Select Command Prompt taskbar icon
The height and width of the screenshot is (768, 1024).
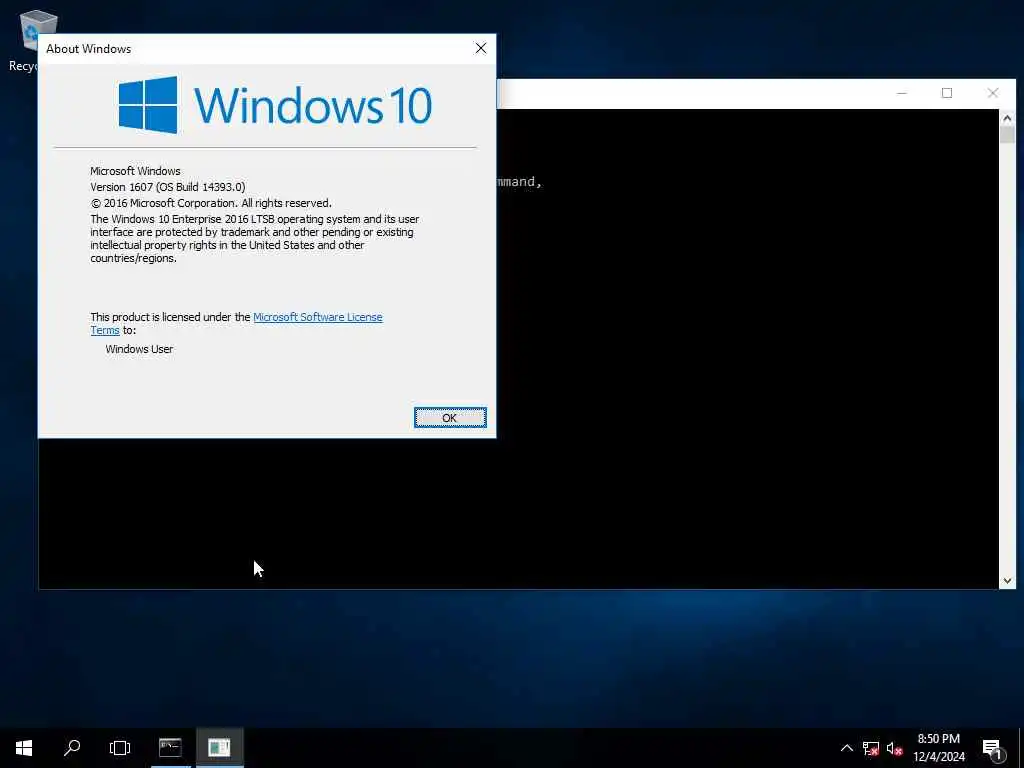pos(170,748)
